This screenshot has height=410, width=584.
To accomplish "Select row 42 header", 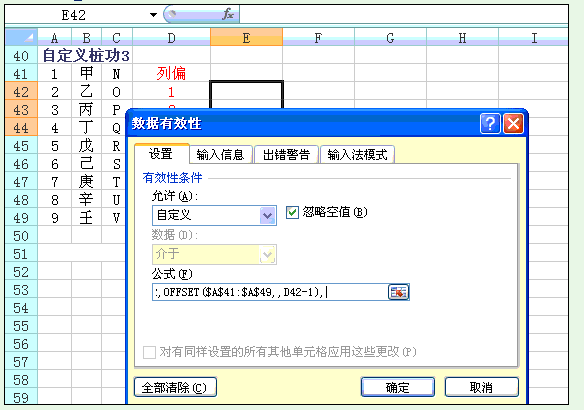I will (x=21, y=92).
